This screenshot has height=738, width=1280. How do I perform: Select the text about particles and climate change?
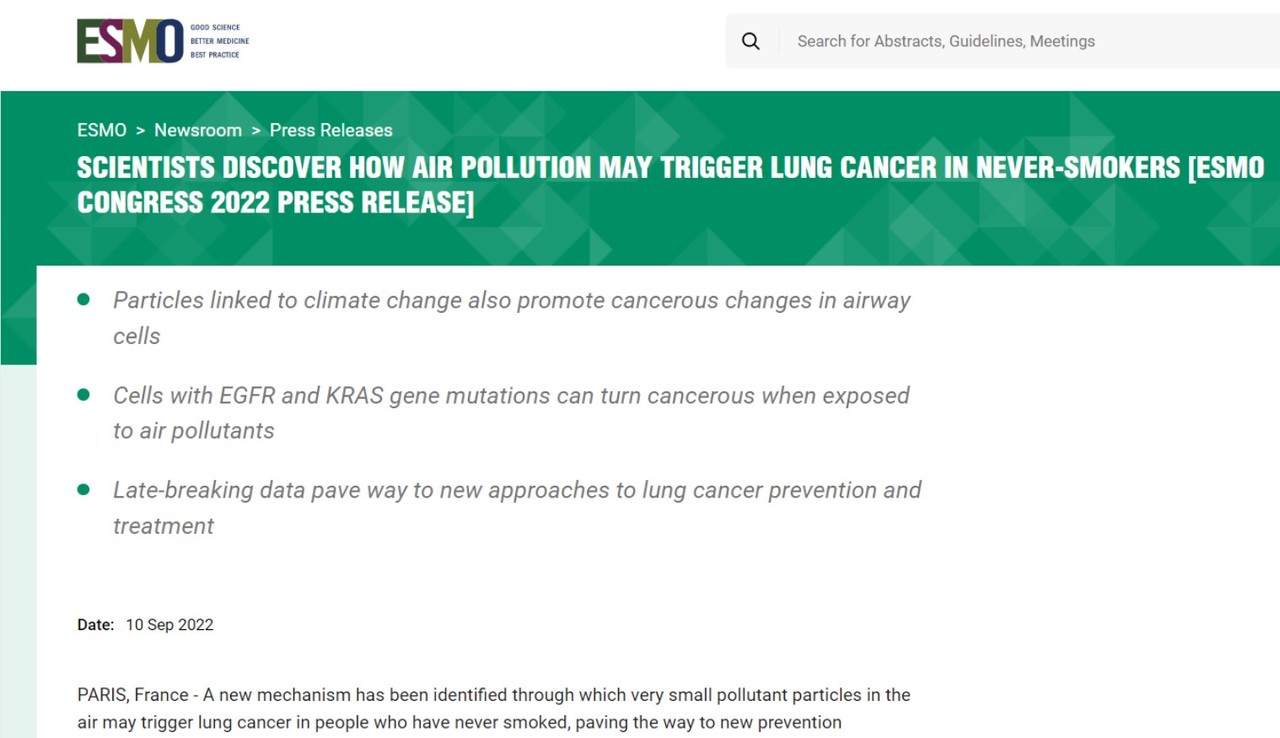(x=511, y=301)
